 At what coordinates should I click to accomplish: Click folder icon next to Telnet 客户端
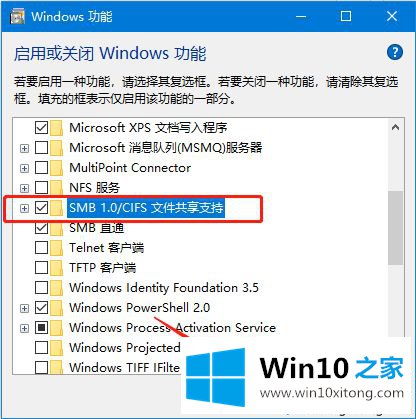tap(56, 248)
